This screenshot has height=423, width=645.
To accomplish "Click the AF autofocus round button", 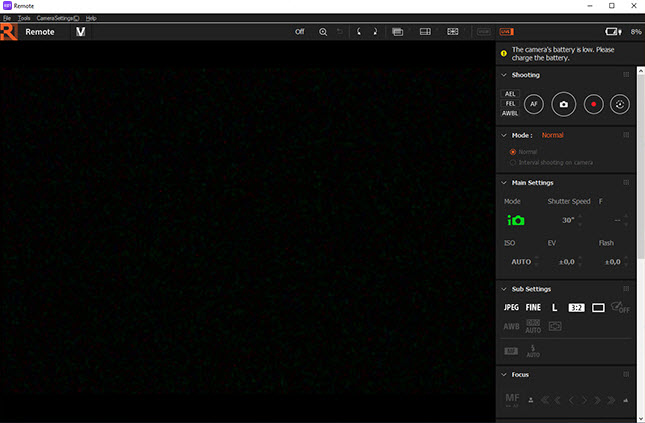I will coord(534,104).
